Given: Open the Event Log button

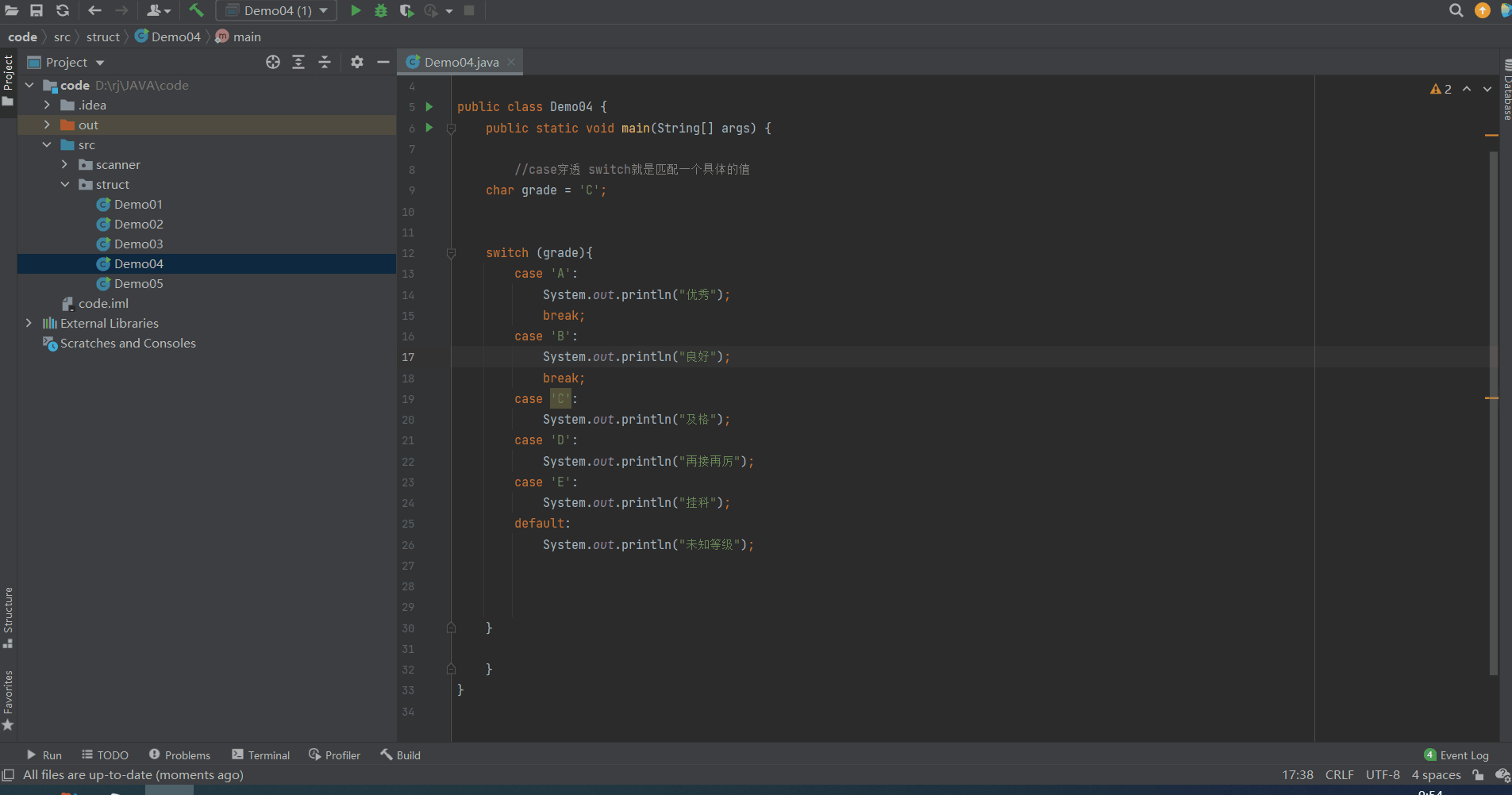Looking at the screenshot, I should [1456, 755].
